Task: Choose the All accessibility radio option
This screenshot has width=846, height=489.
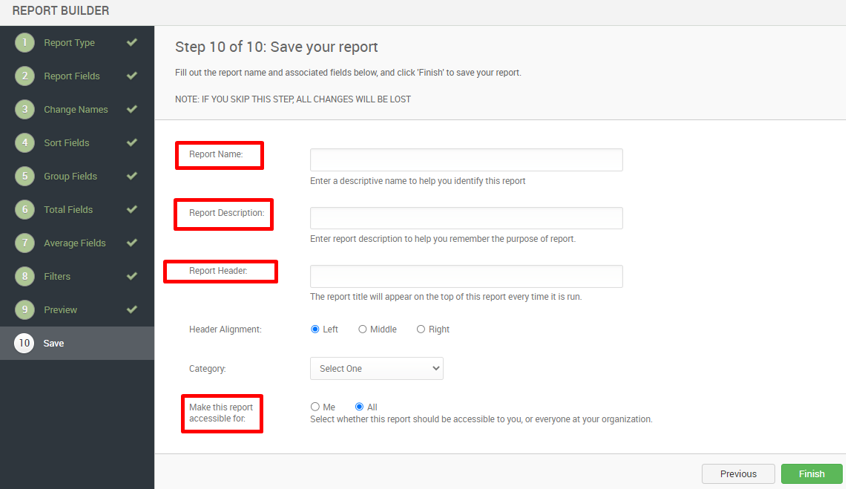Action: click(359, 406)
